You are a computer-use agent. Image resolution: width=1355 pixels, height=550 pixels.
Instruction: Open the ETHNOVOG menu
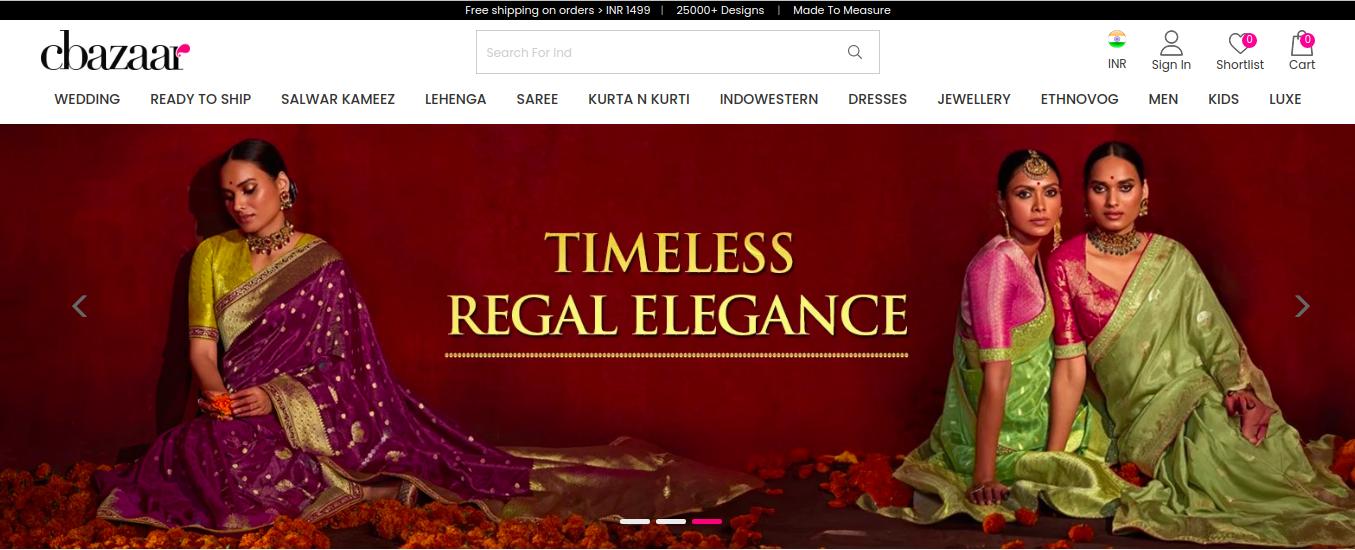(1079, 99)
